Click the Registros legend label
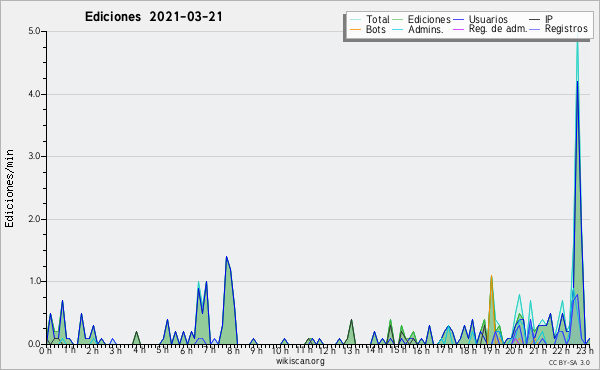Image resolution: width=600 pixels, height=370 pixels. click(x=566, y=29)
